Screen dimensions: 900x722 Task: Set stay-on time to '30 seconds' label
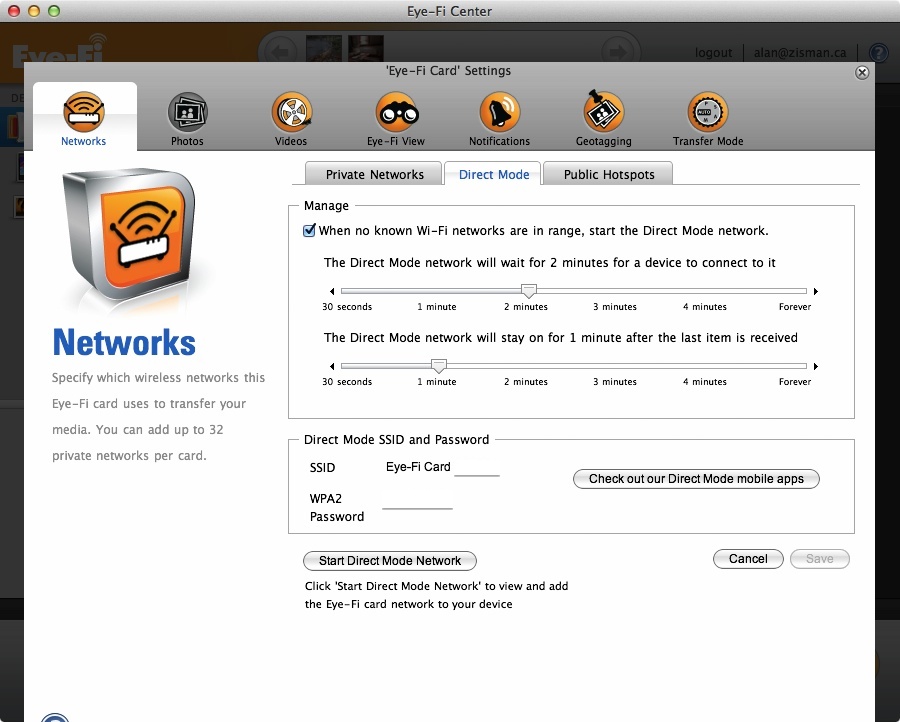(x=347, y=382)
